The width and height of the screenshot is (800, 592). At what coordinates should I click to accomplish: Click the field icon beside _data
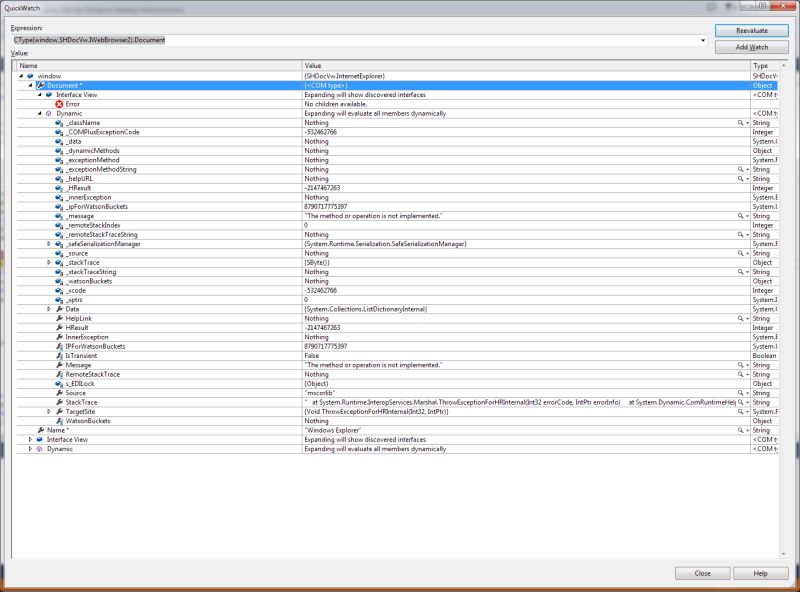(x=59, y=141)
